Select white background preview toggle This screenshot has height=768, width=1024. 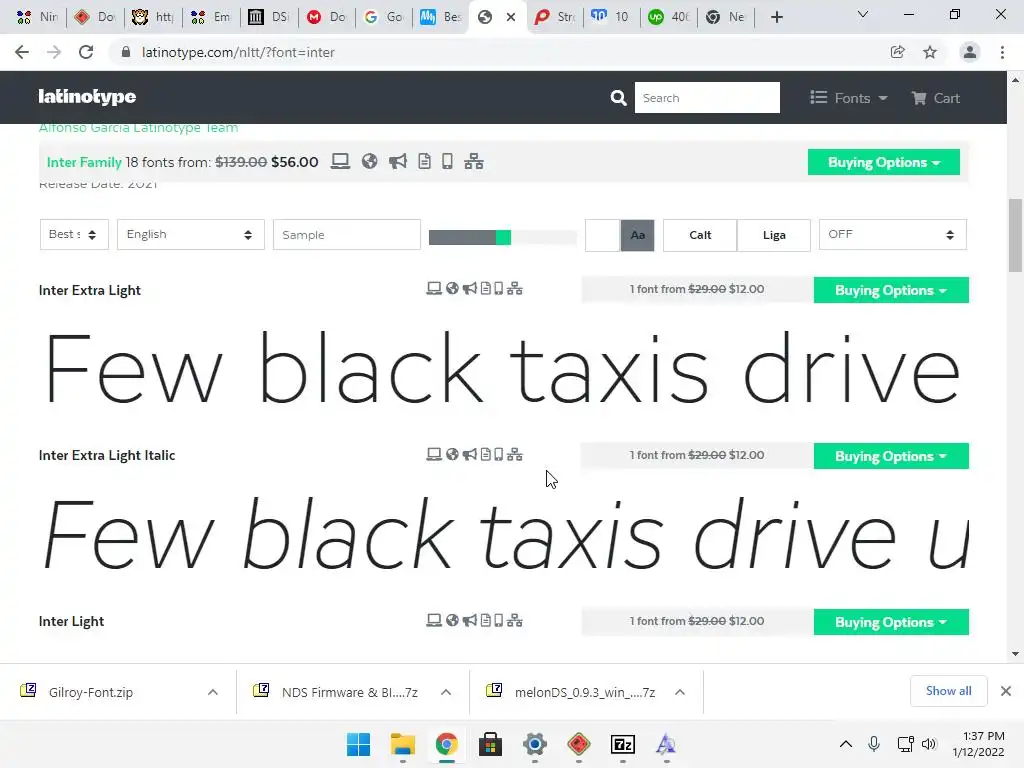(x=602, y=235)
